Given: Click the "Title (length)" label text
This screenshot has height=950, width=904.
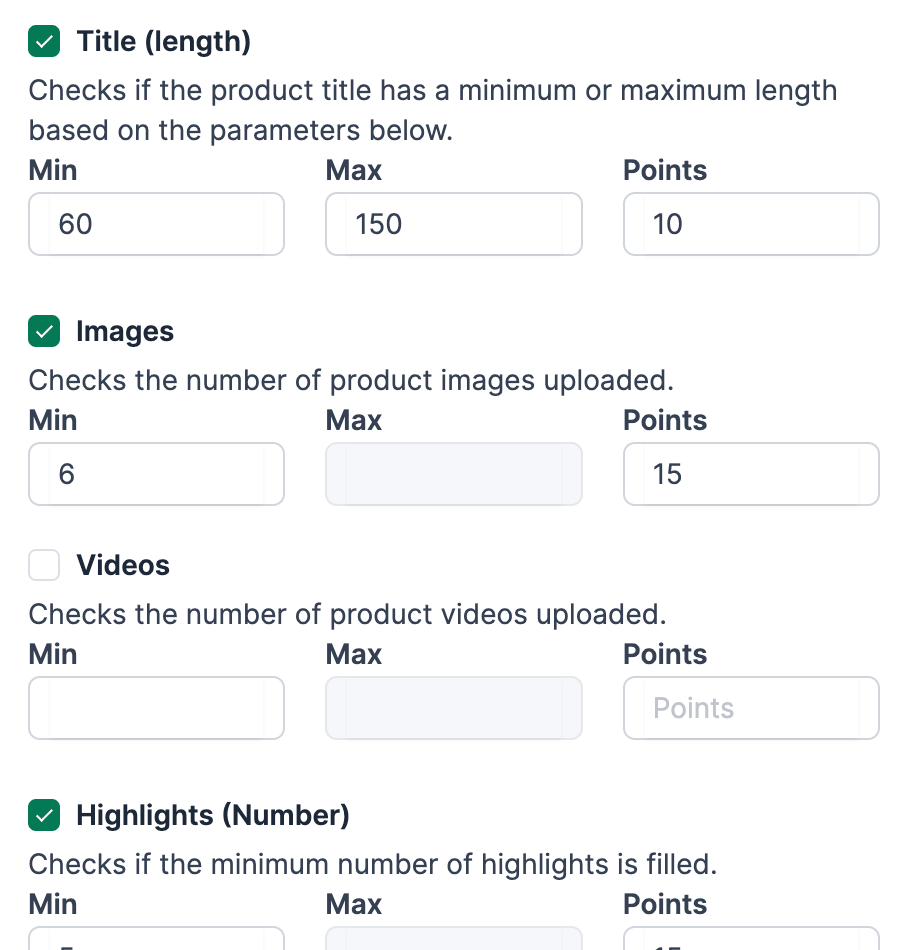Looking at the screenshot, I should 163,42.
